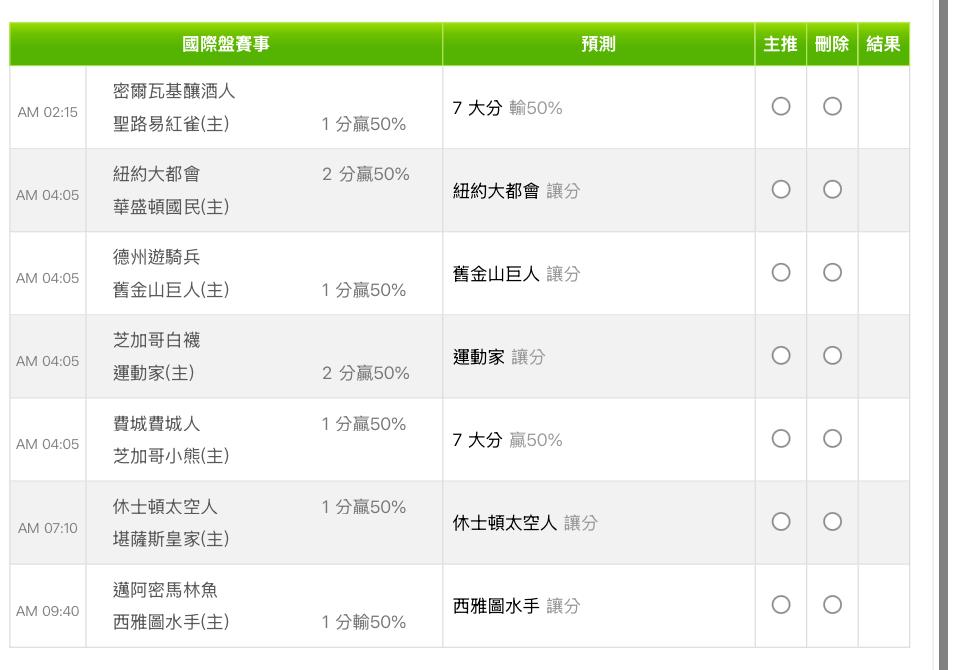Mark 運動家 prediction as 主推

(781, 356)
